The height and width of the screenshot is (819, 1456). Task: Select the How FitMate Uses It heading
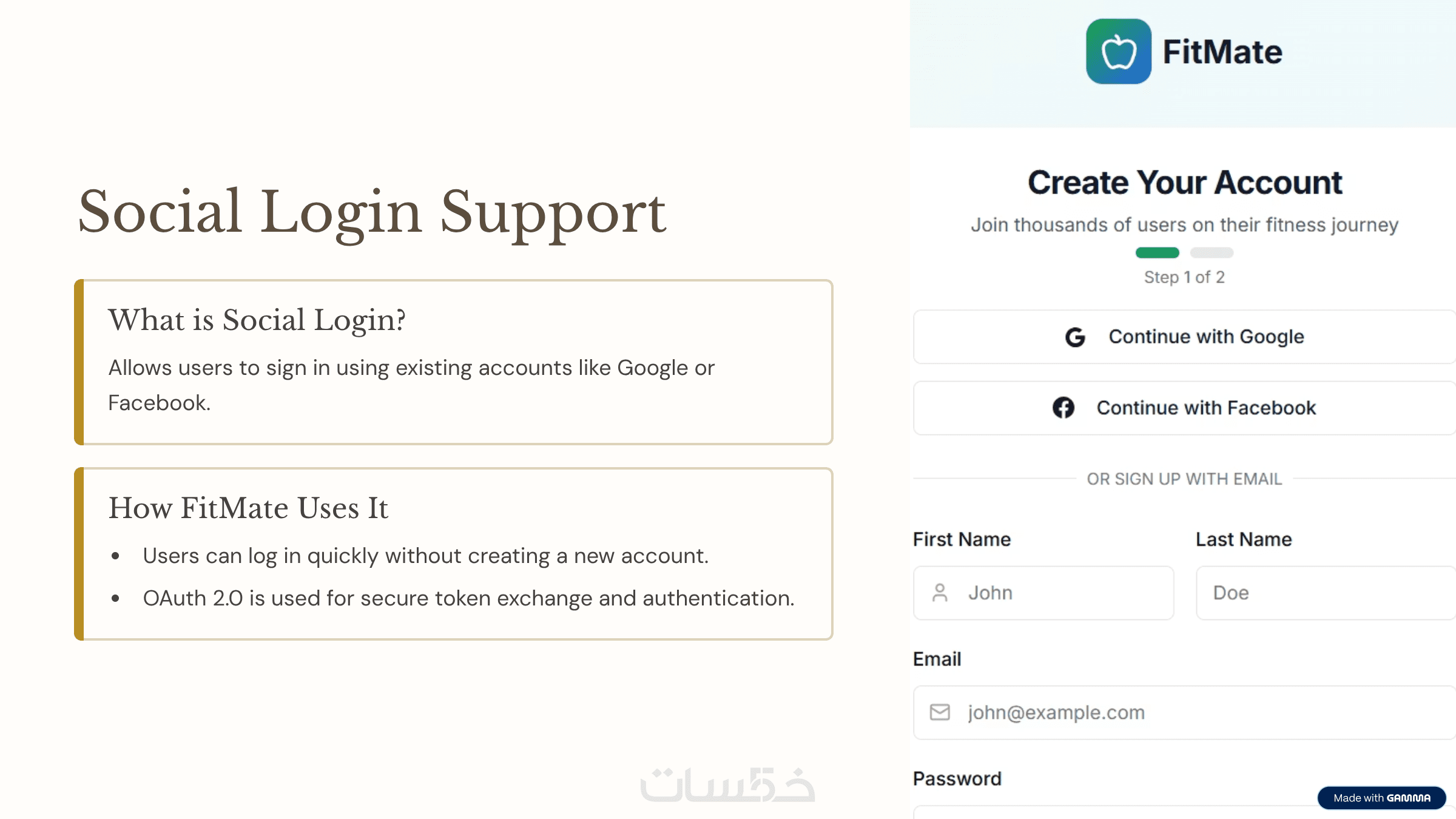[x=248, y=508]
